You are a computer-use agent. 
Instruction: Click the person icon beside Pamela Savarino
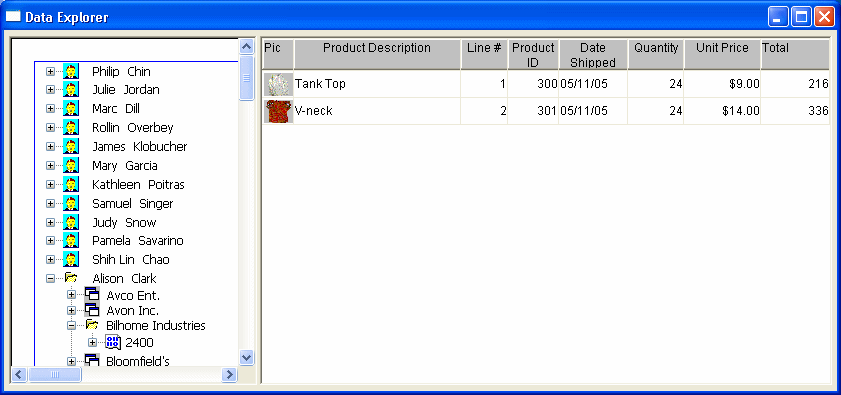71,240
